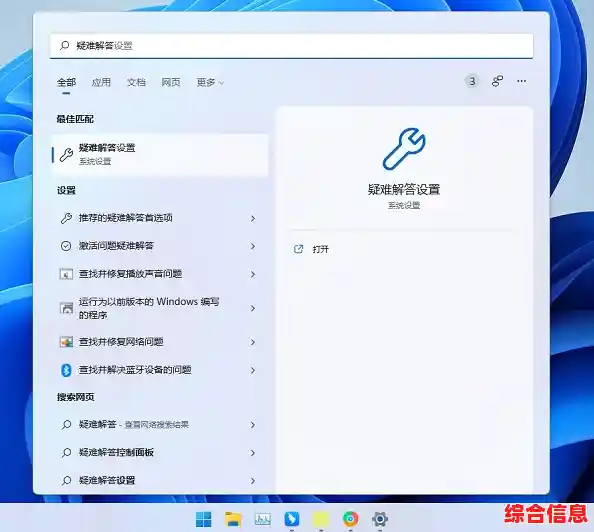Screen dimensions: 594x532
Task: Click 疑难解答设置 title in preview pane
Action: click(404, 189)
